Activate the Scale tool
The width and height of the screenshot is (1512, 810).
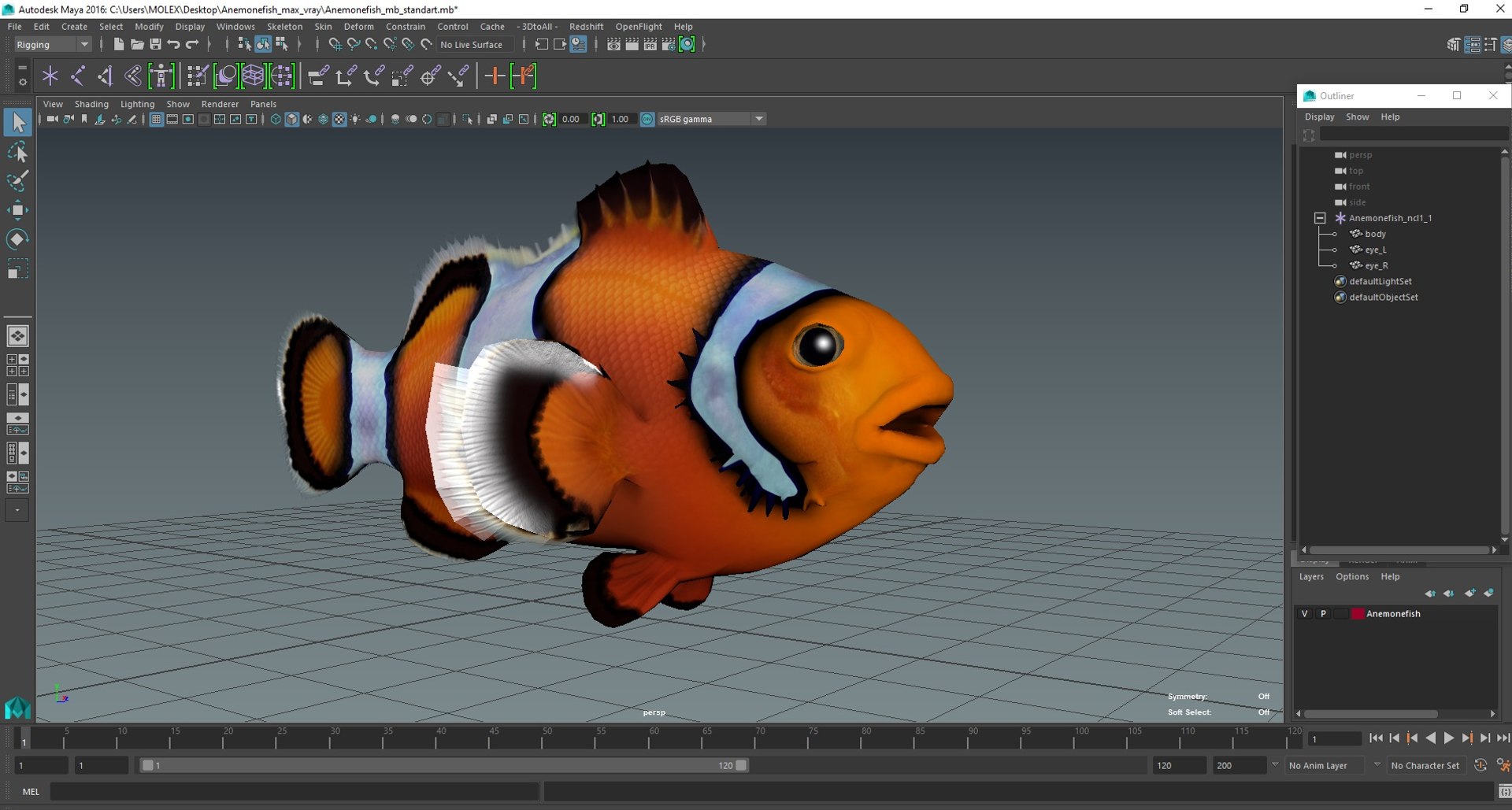(x=17, y=269)
